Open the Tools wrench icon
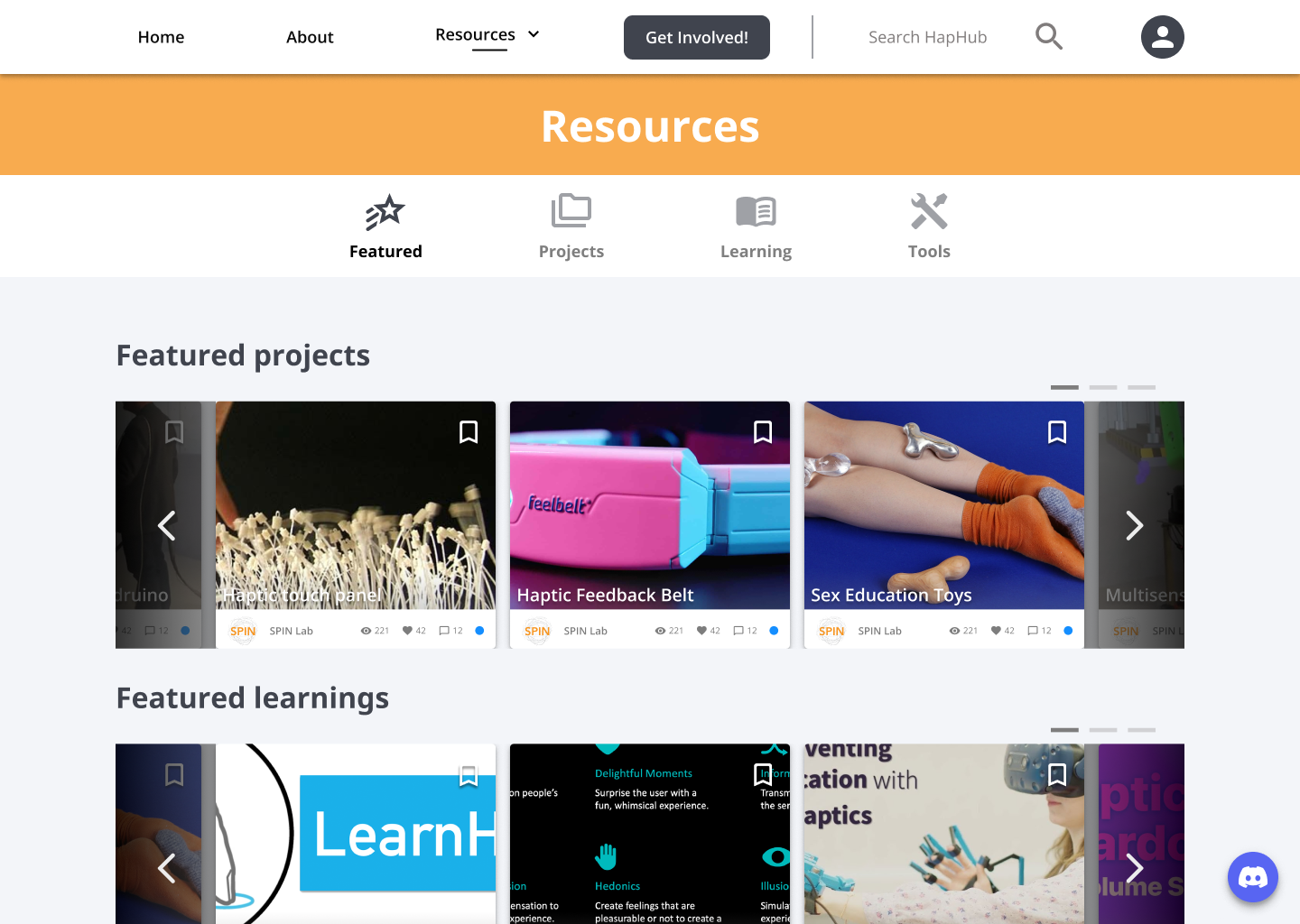1300x924 pixels. (x=929, y=211)
